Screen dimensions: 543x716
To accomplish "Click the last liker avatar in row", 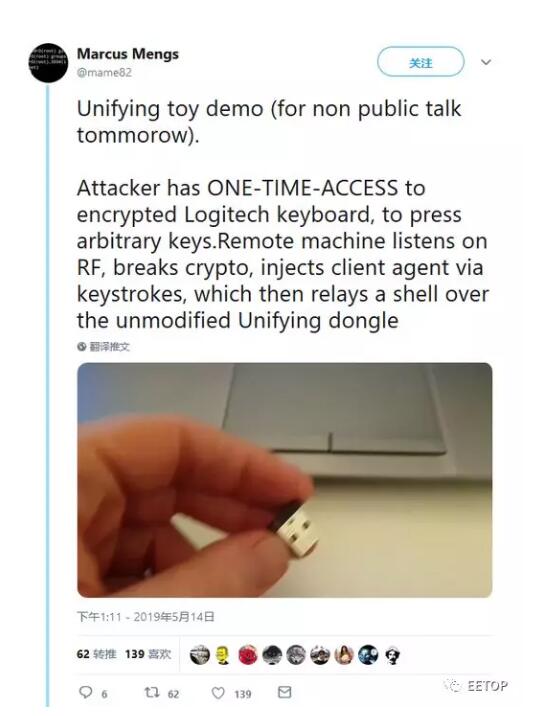I will pyautogui.click(x=392, y=655).
